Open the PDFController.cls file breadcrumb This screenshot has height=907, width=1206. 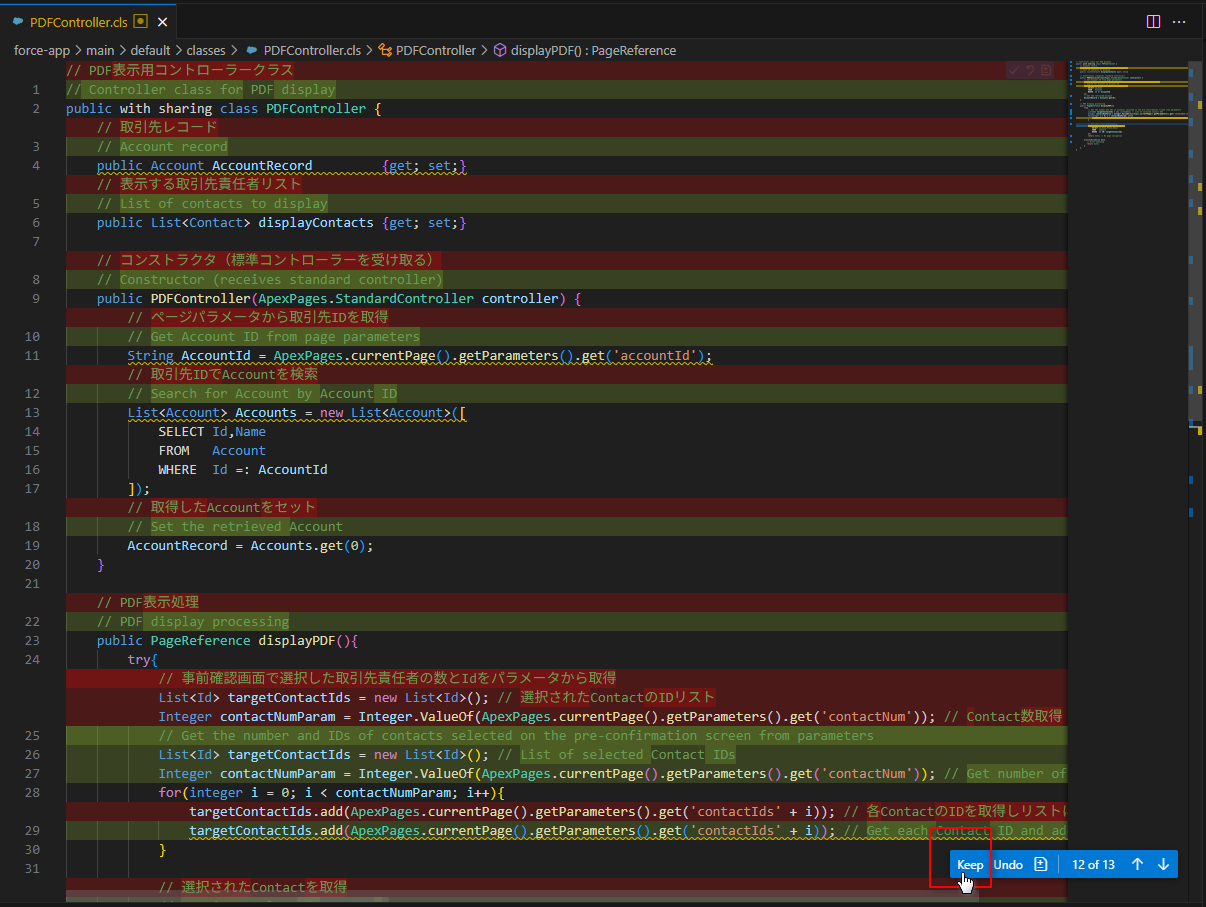(x=311, y=50)
